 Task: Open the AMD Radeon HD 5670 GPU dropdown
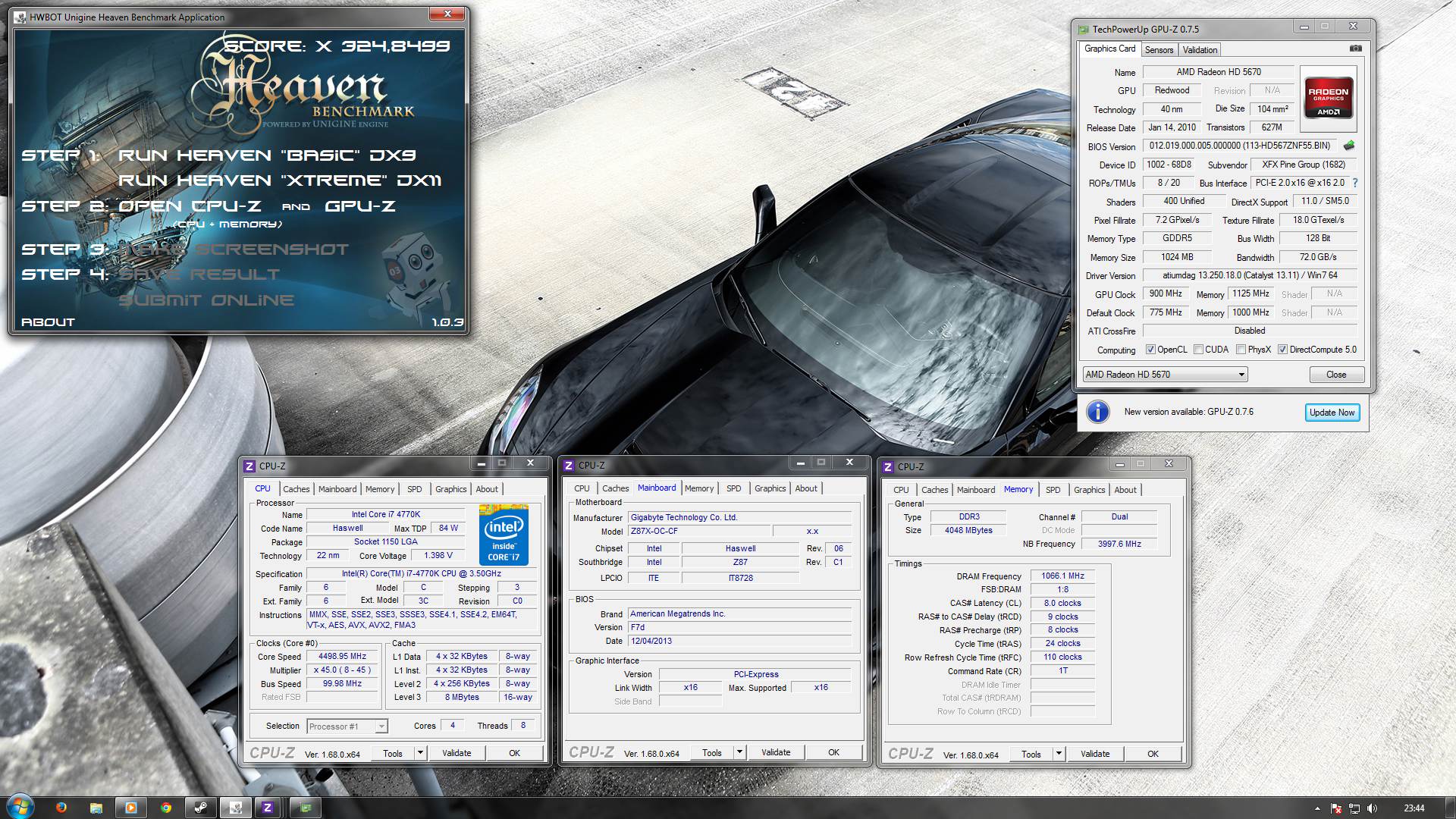1165,375
